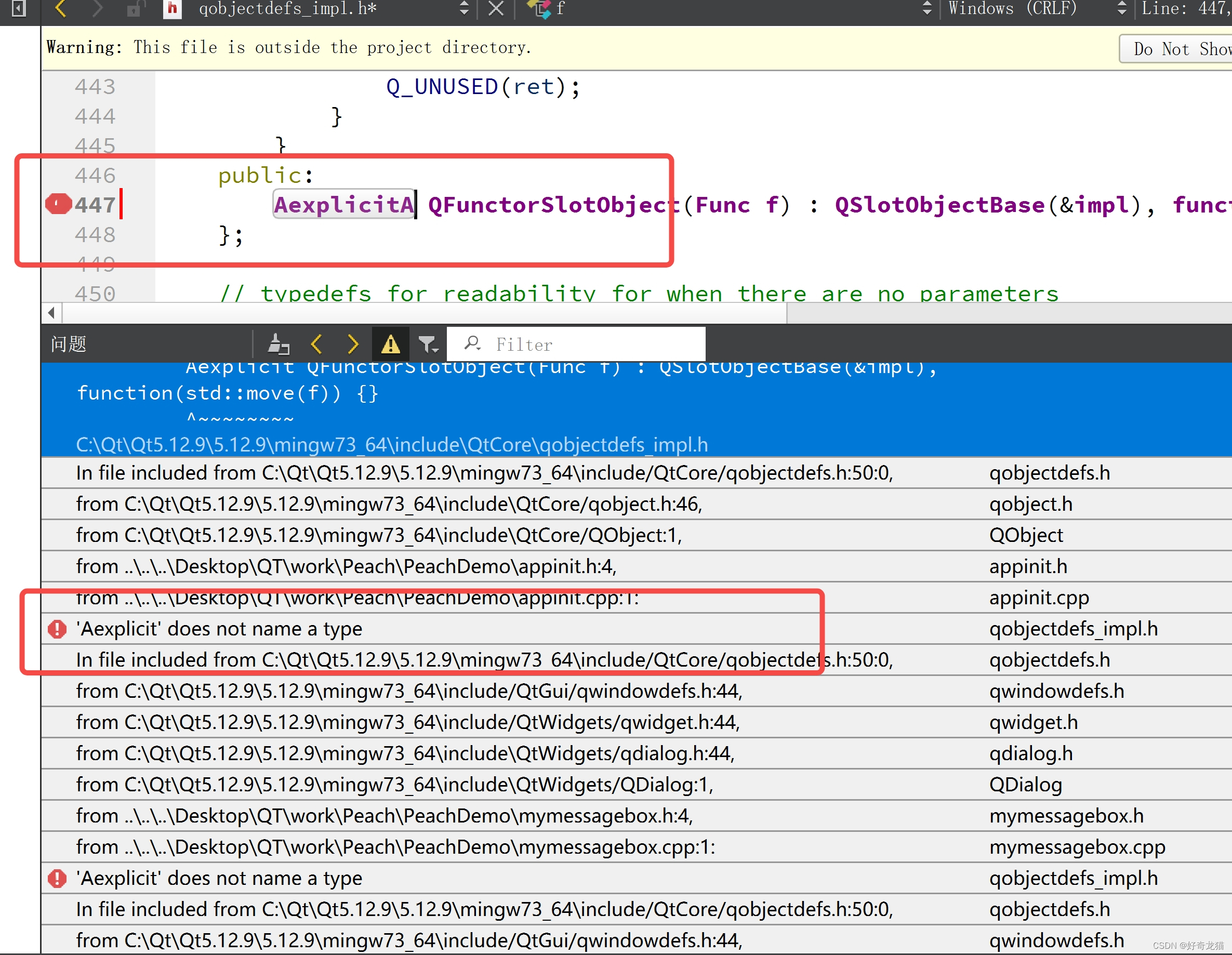Click 'qwidget.h' in the file column
Viewport: 1232px width, 955px height.
[1034, 723]
